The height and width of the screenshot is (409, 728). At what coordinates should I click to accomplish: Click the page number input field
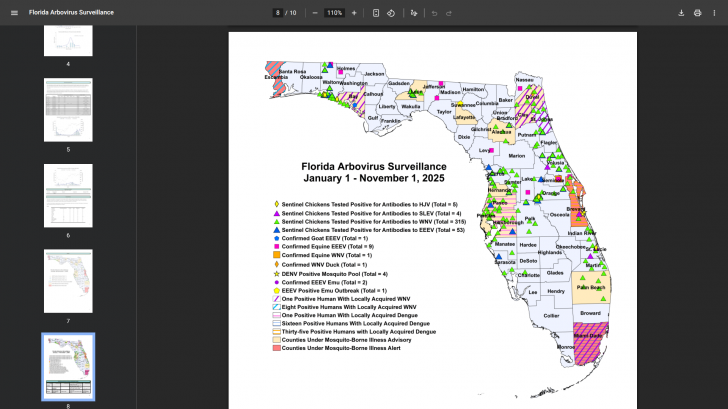point(277,13)
